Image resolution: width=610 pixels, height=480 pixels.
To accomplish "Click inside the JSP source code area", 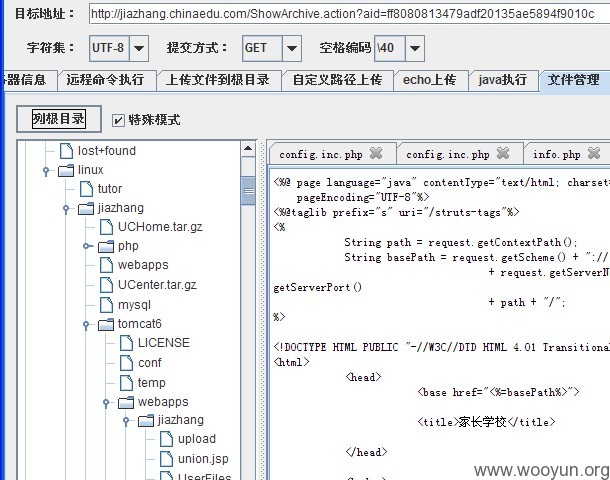I will [440, 323].
